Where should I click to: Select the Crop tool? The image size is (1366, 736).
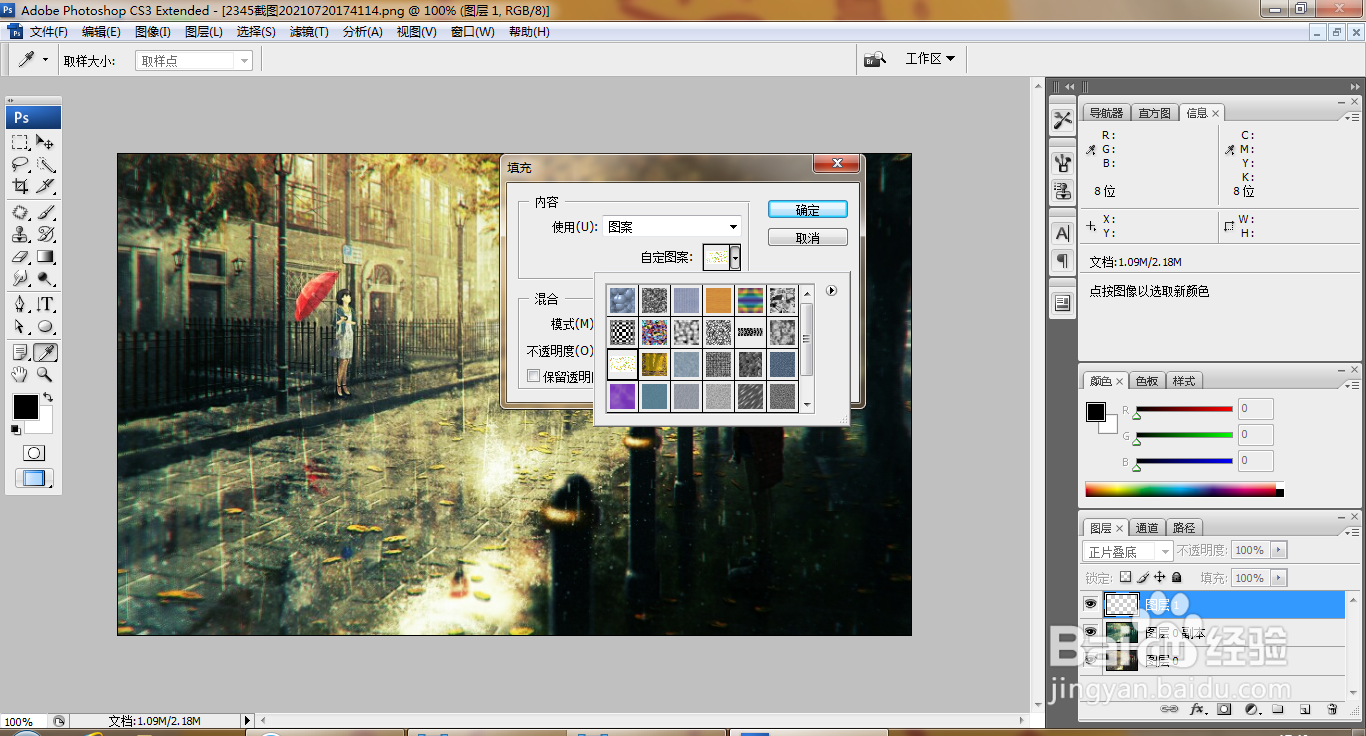point(20,186)
